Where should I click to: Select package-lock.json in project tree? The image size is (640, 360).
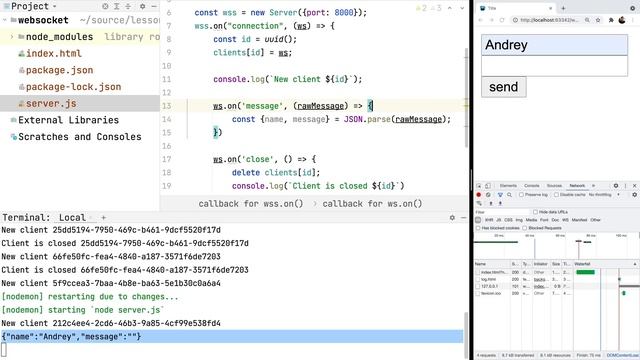pos(73,87)
